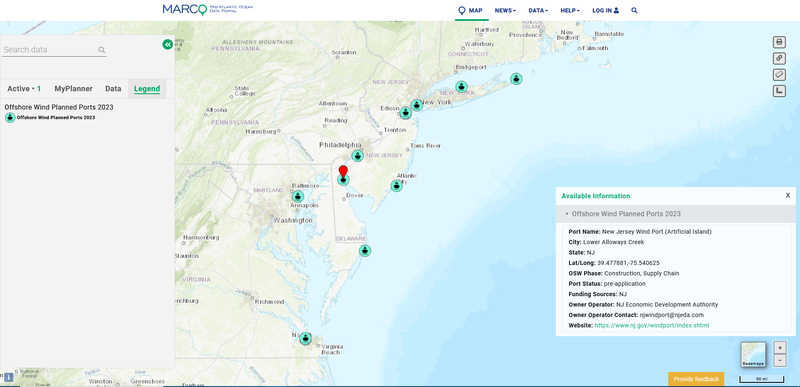This screenshot has width=800, height=387.
Task: Click into the Search data field
Action: click(x=54, y=50)
